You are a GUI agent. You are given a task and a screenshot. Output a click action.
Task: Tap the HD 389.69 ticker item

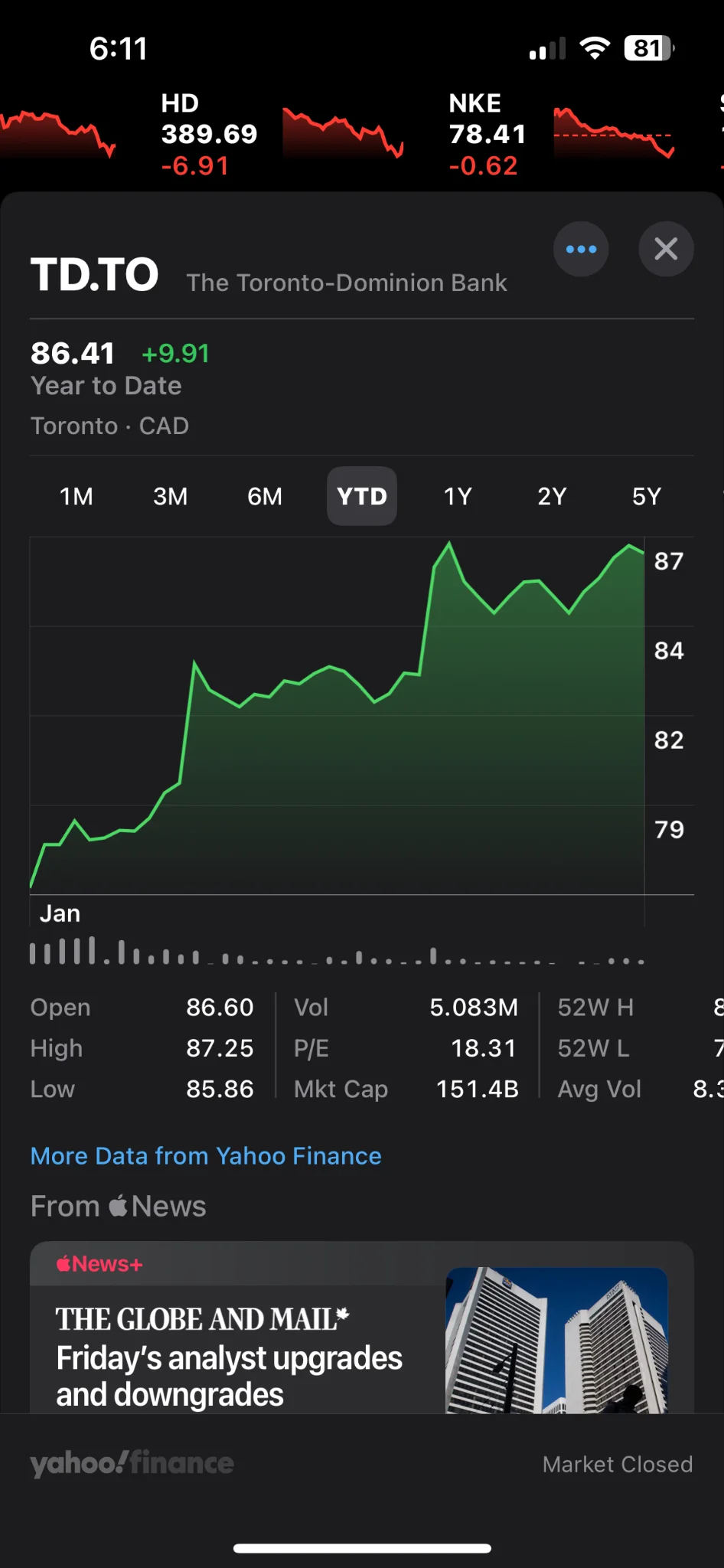[208, 134]
